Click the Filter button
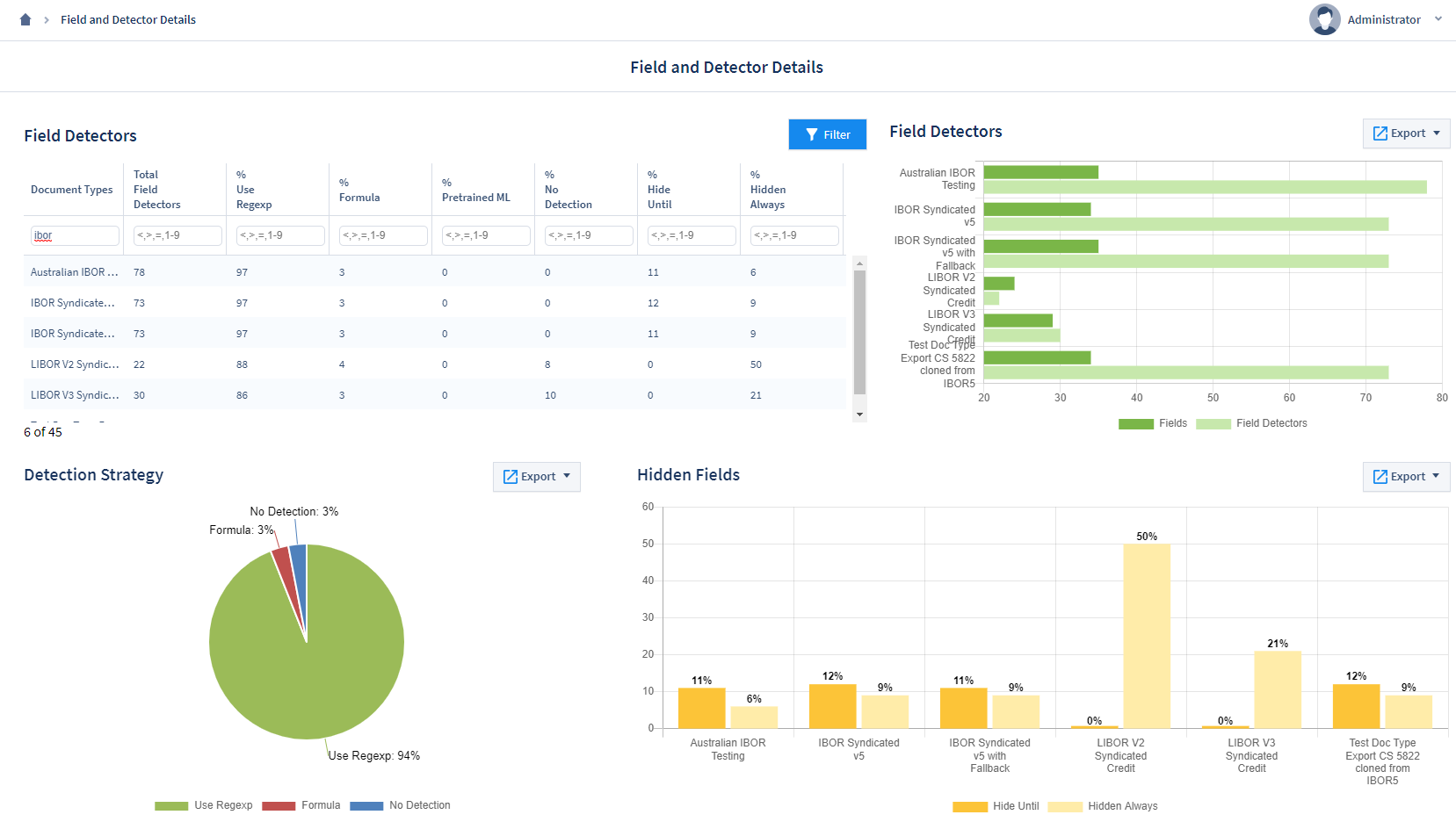The height and width of the screenshot is (822, 1456). [x=828, y=134]
